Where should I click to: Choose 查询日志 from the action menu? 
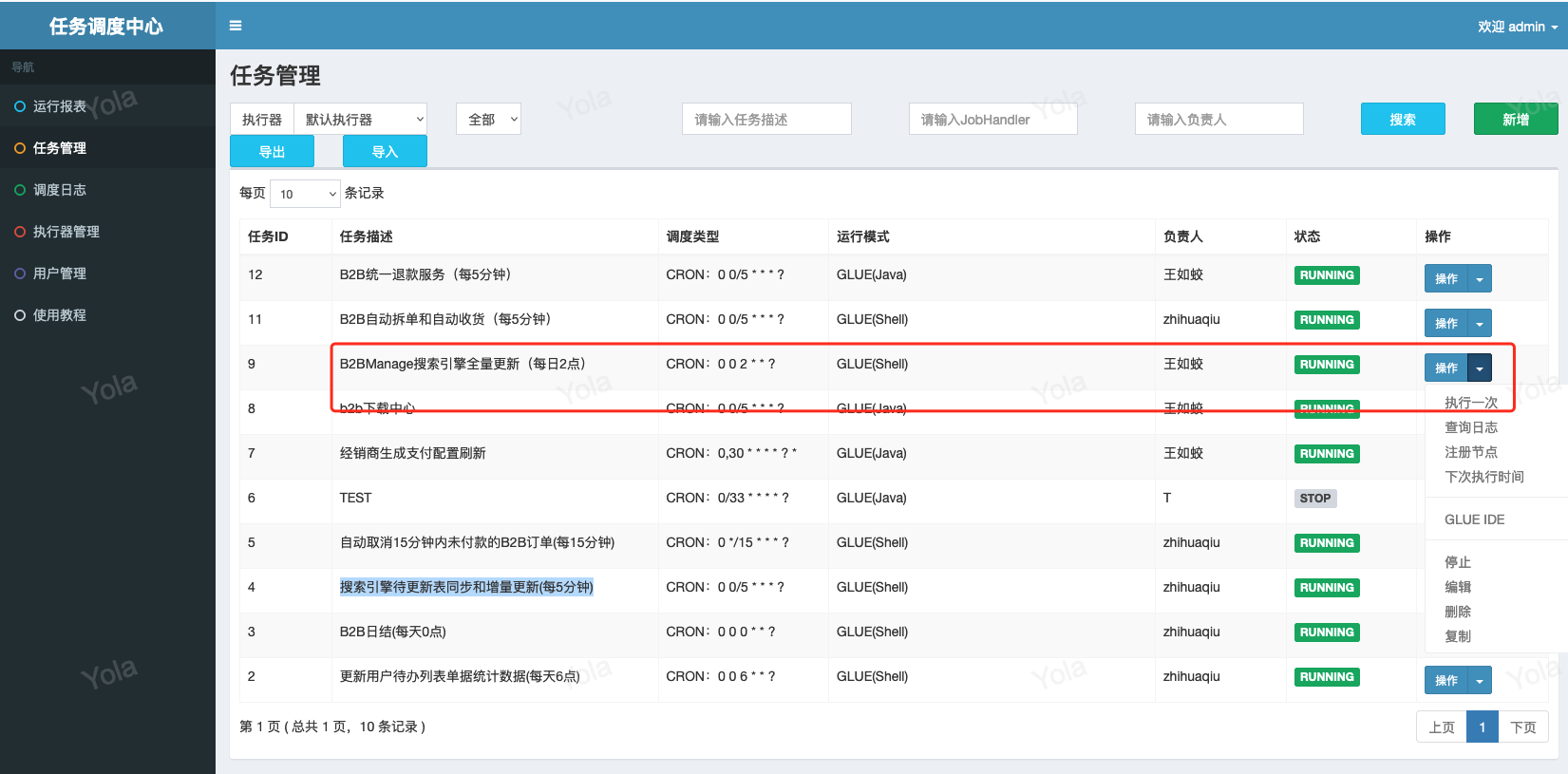[x=1470, y=427]
